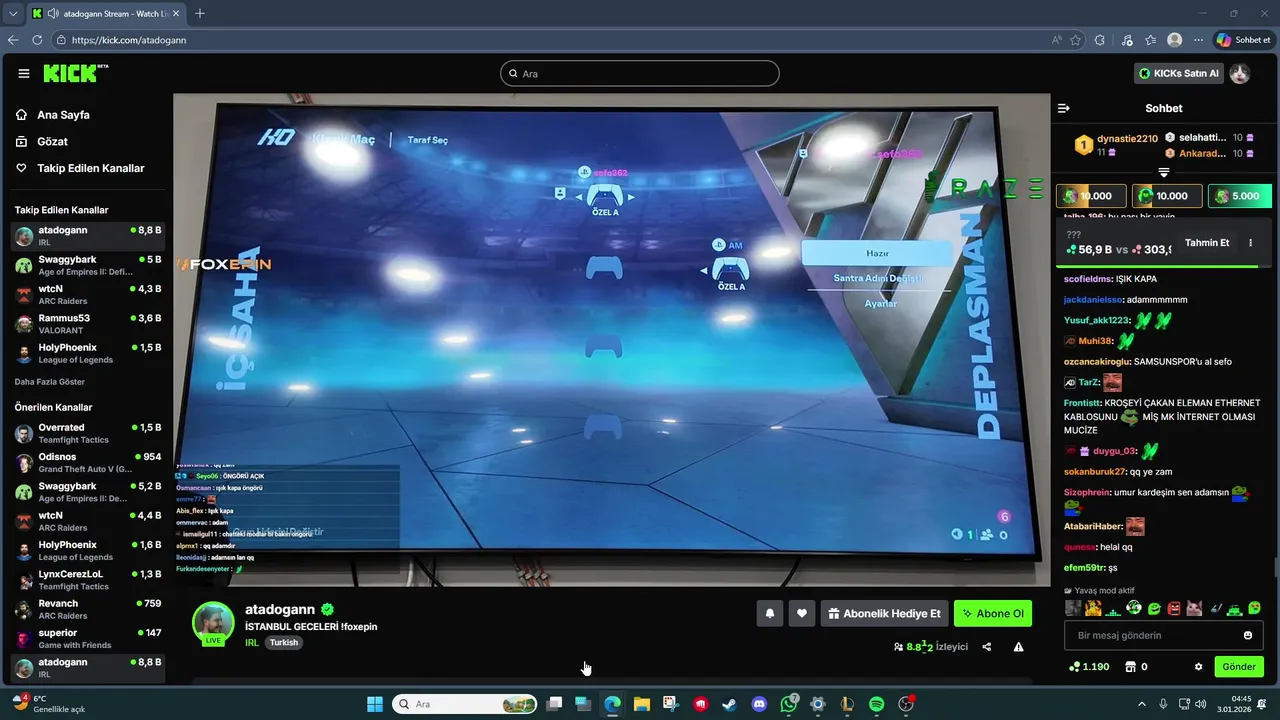The image size is (1280, 720).
Task: Show hidden system tray icons
Action: pyautogui.click(x=1142, y=704)
